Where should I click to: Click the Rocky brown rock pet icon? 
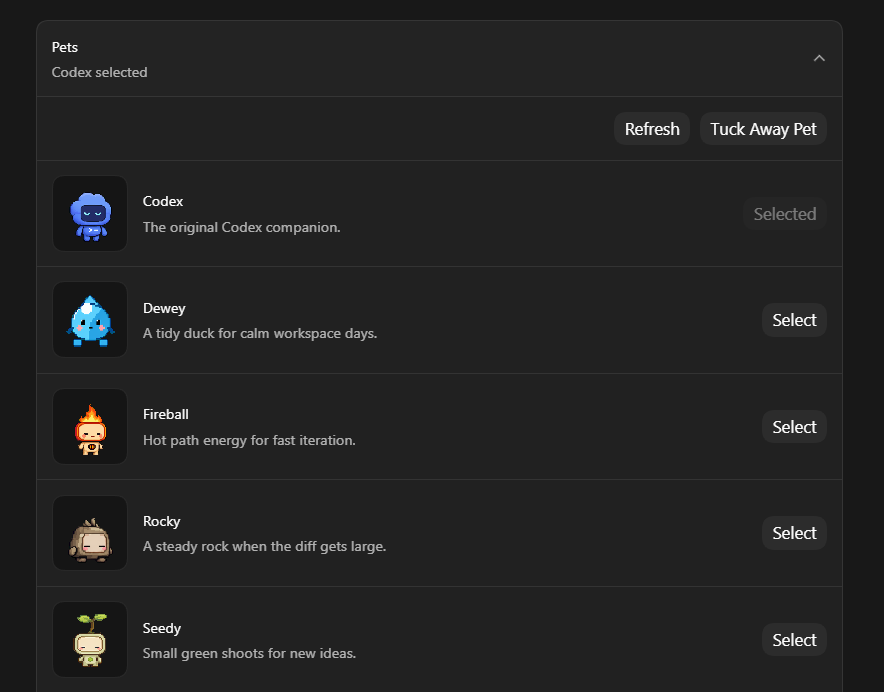pos(90,534)
